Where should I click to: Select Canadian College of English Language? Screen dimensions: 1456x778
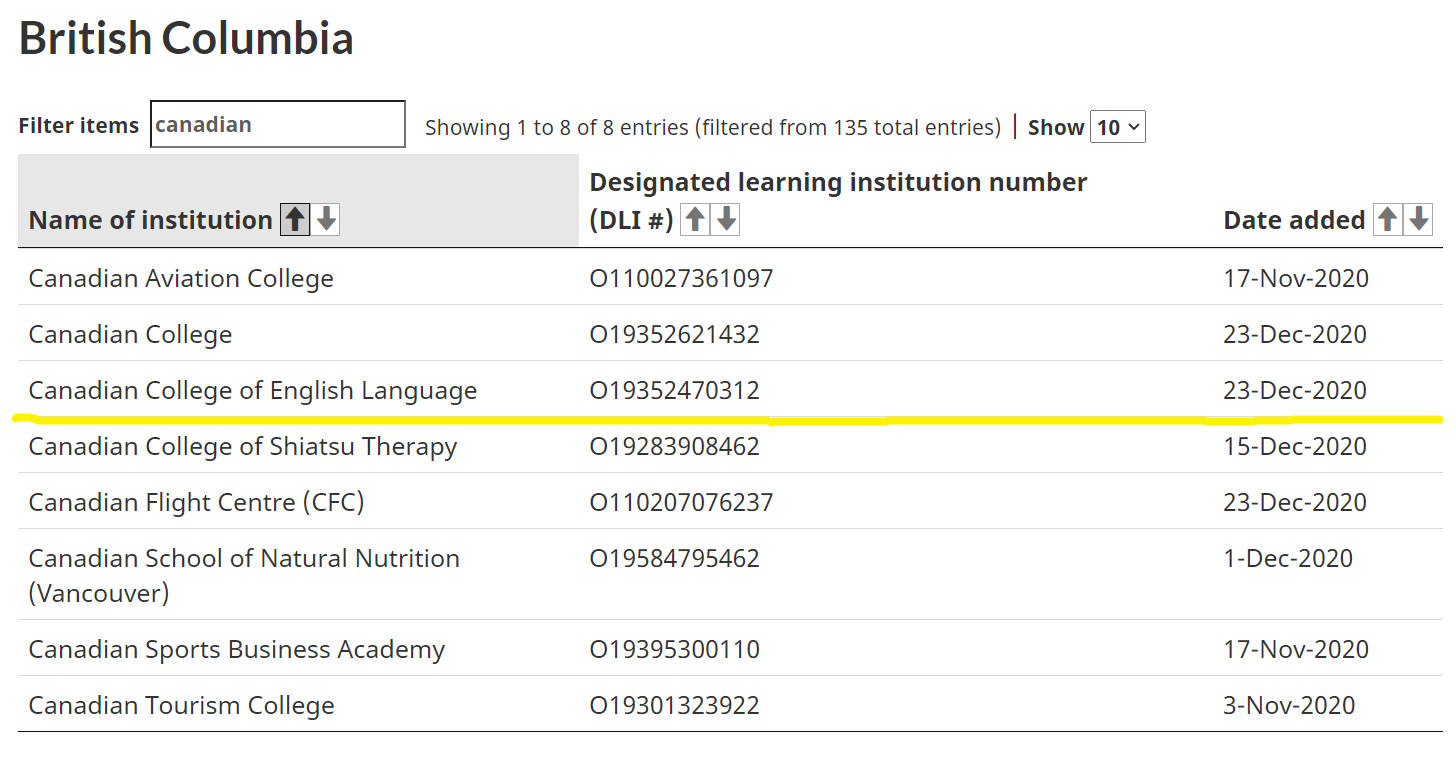tap(253, 390)
